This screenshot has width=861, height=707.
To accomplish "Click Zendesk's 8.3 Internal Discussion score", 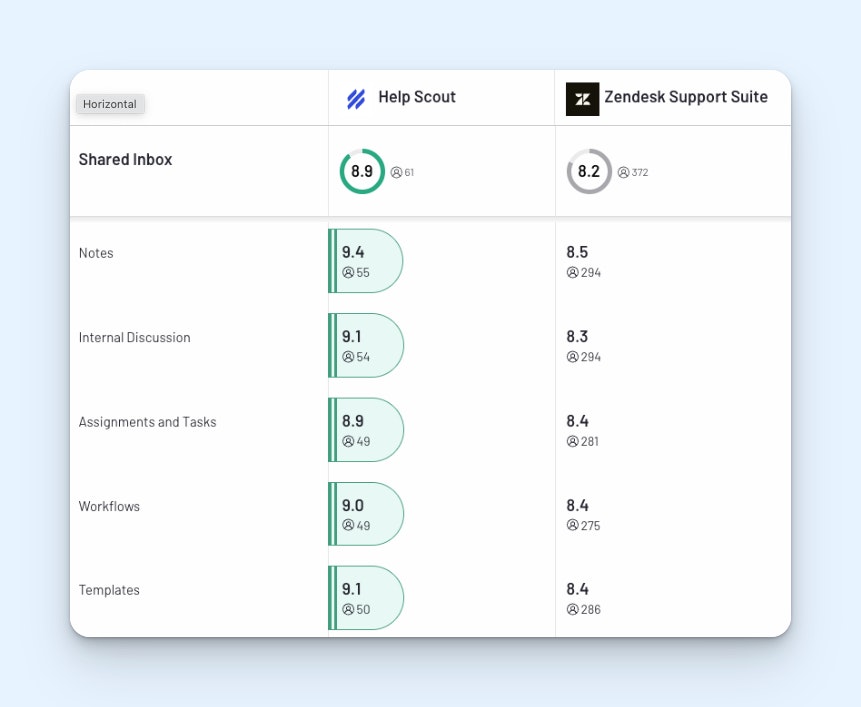I will point(577,336).
